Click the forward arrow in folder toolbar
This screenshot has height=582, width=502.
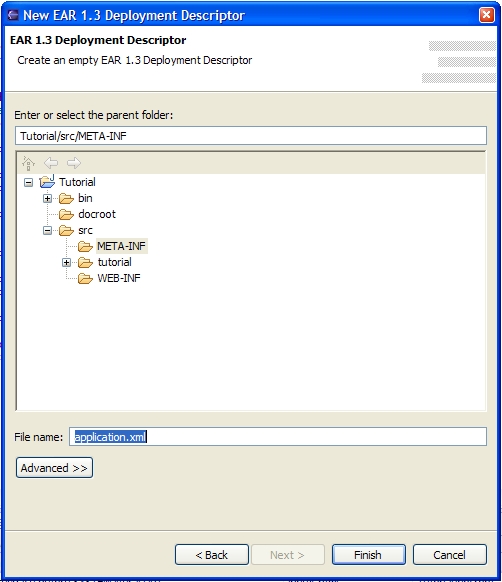click(74, 163)
